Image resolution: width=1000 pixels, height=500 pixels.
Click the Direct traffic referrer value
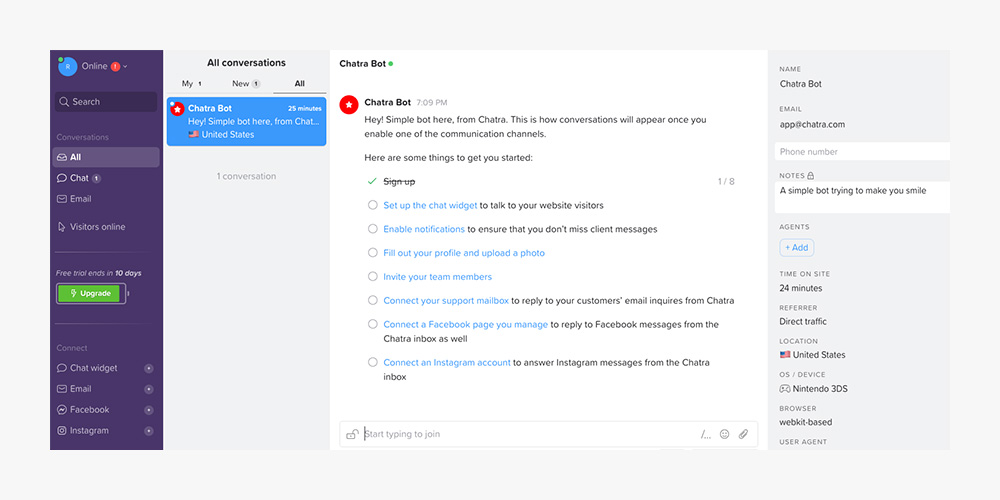[x=803, y=321]
